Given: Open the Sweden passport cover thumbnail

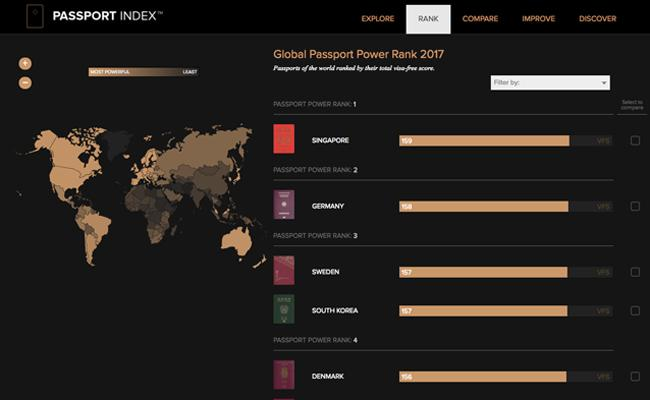Looking at the screenshot, I should coord(285,271).
